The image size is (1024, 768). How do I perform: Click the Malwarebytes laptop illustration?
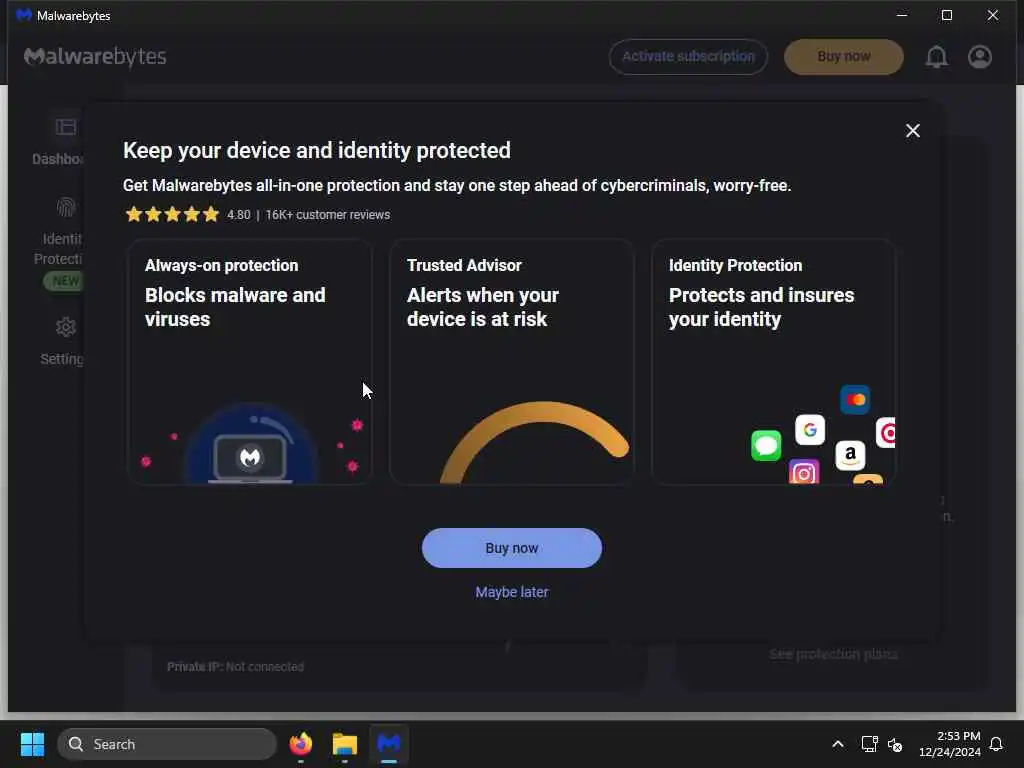tap(250, 458)
